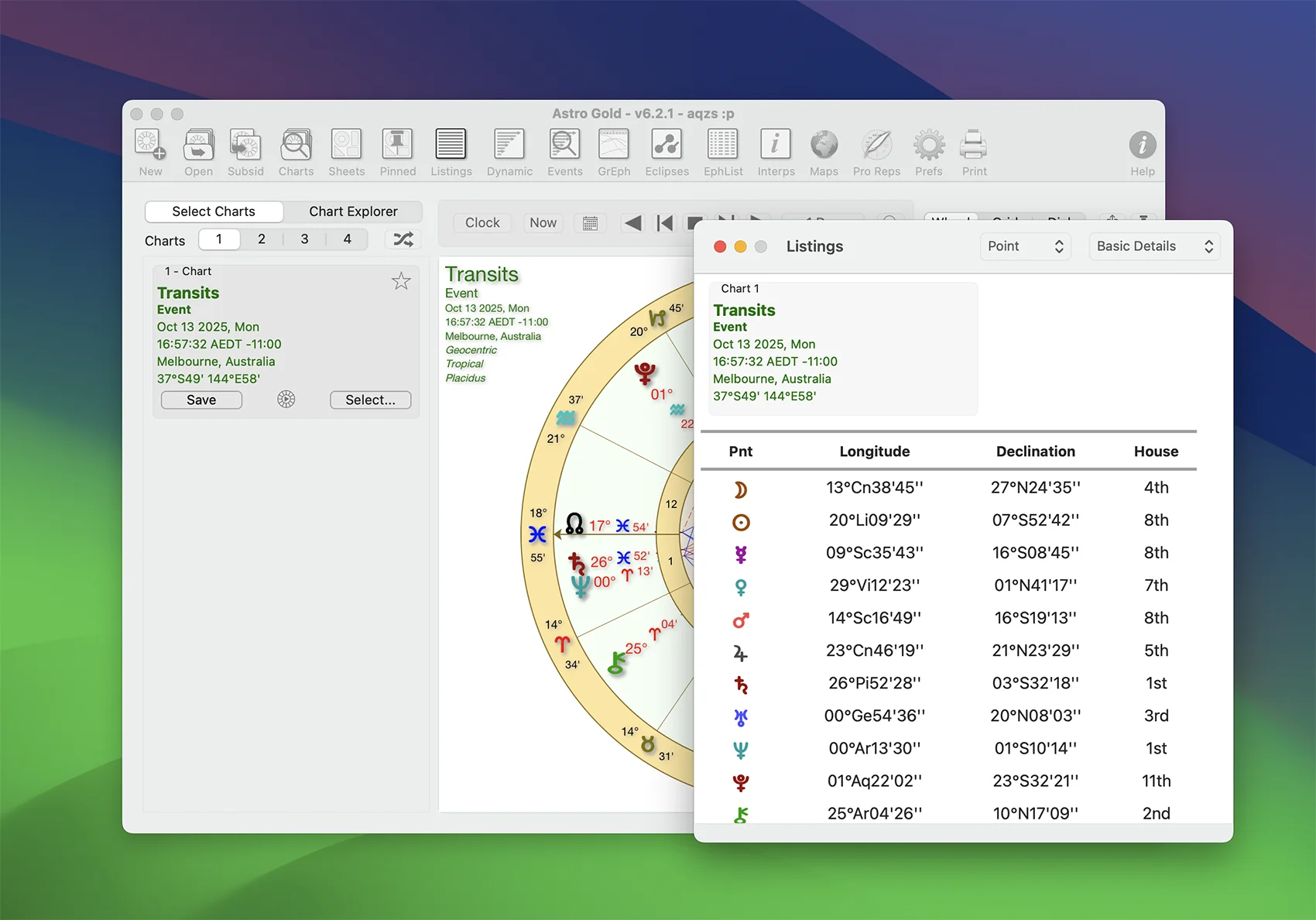The width and height of the screenshot is (1316, 920).
Task: Click the Pluto glyph on chart wheel
Action: pos(644,374)
